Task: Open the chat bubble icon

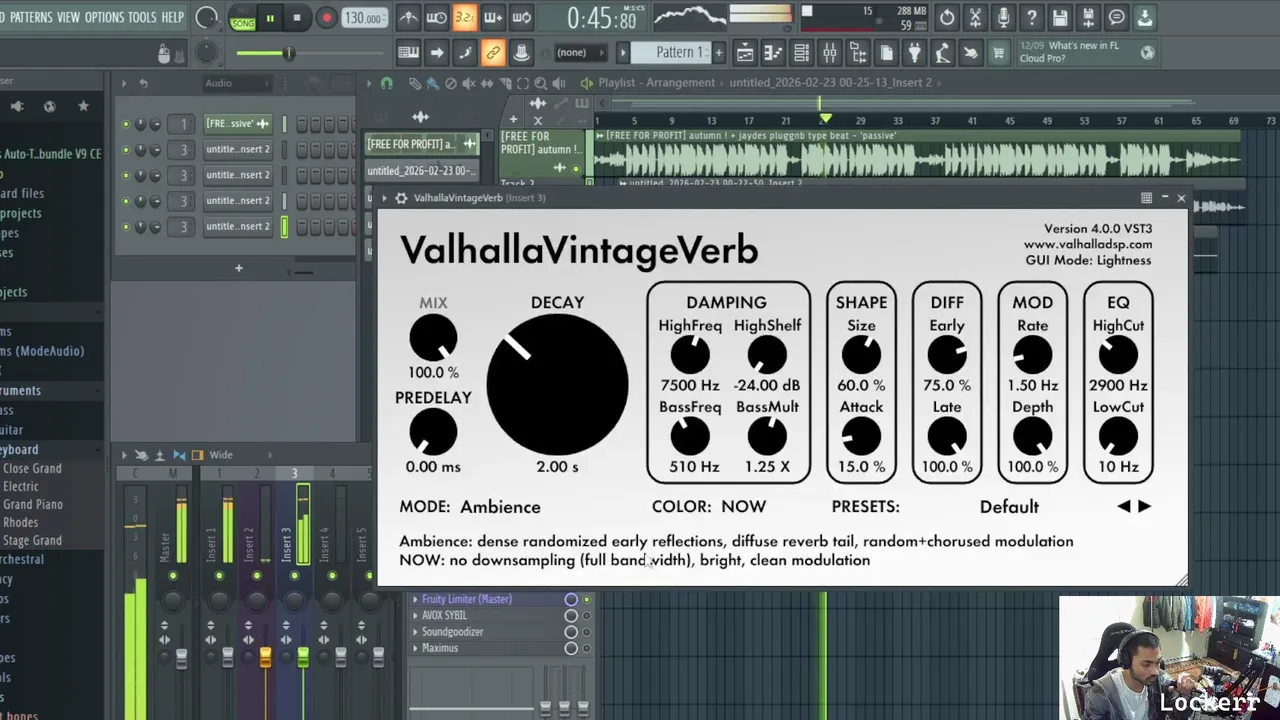Action: [x=1117, y=18]
